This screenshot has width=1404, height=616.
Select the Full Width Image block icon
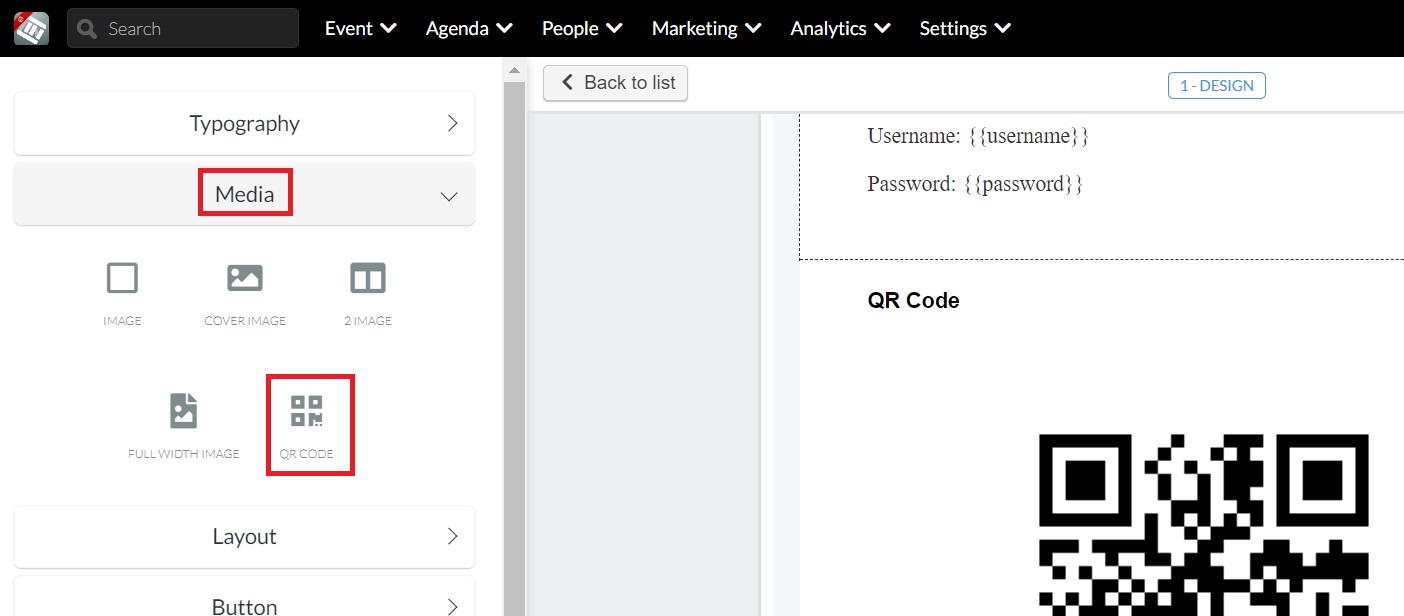184,411
